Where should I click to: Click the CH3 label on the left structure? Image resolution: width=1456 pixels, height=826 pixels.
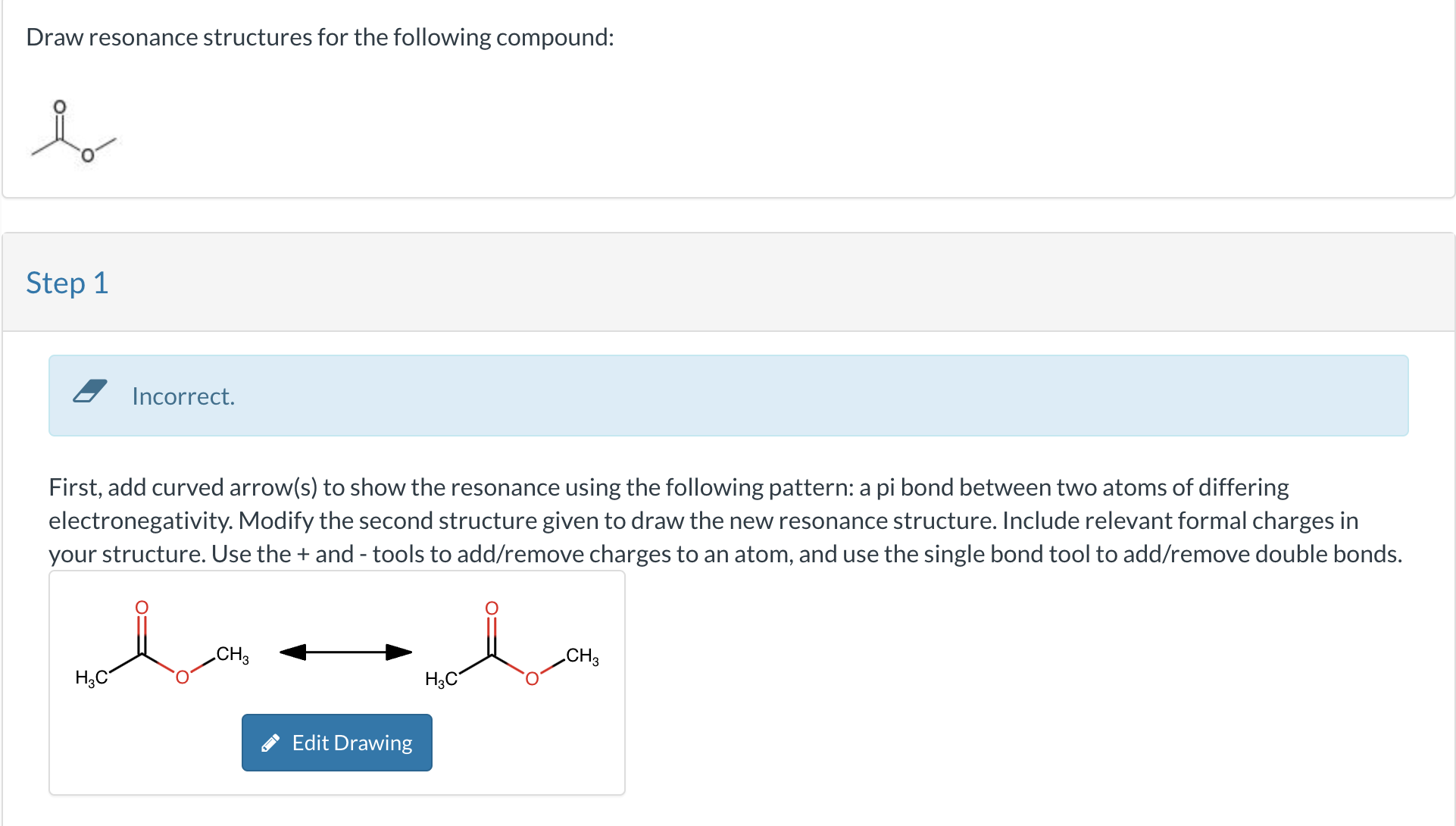(x=231, y=654)
